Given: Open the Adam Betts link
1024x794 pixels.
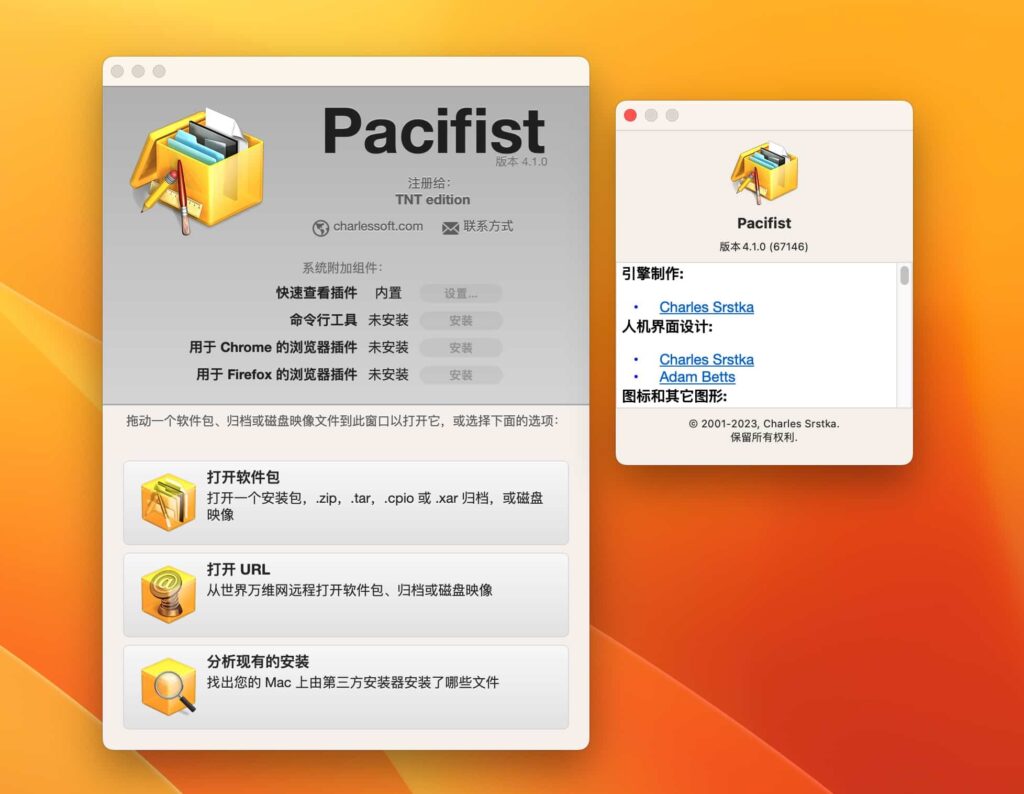Looking at the screenshot, I should (x=697, y=377).
